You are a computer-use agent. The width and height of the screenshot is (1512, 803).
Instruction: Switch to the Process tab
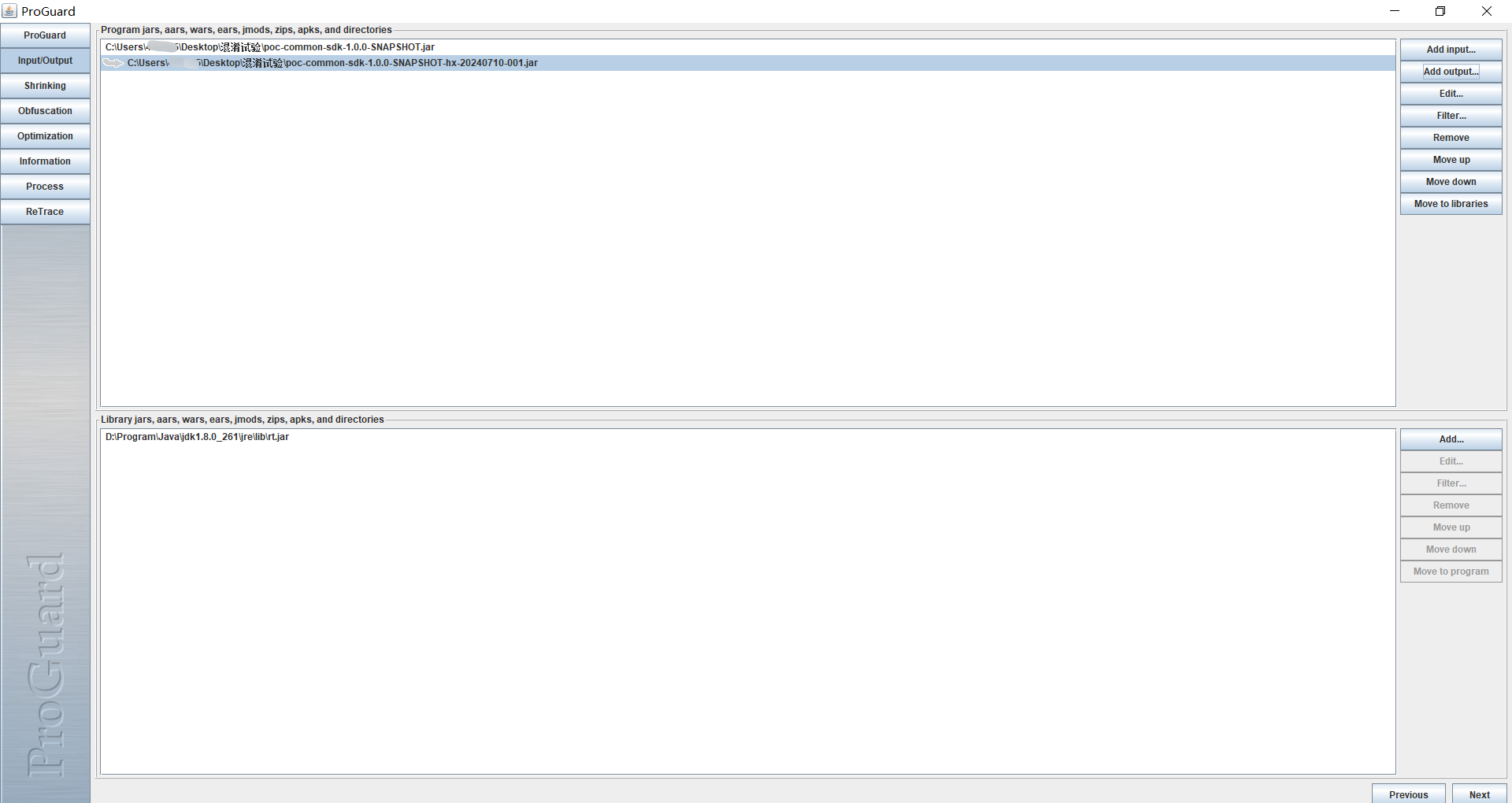click(45, 187)
